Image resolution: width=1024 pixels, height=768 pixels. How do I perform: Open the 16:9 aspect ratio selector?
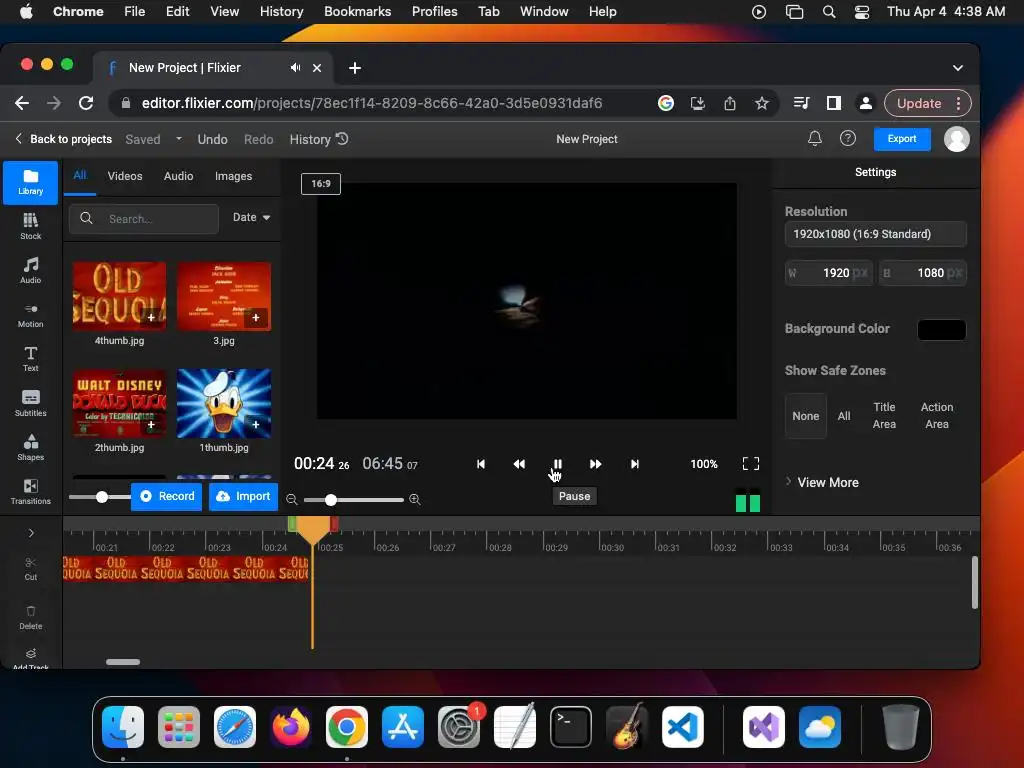pos(321,184)
